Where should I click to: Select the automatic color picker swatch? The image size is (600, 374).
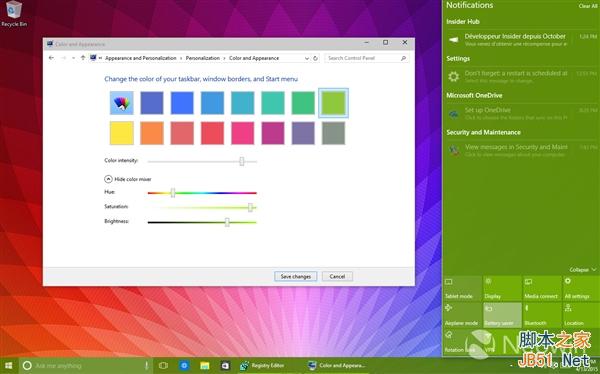coord(122,103)
